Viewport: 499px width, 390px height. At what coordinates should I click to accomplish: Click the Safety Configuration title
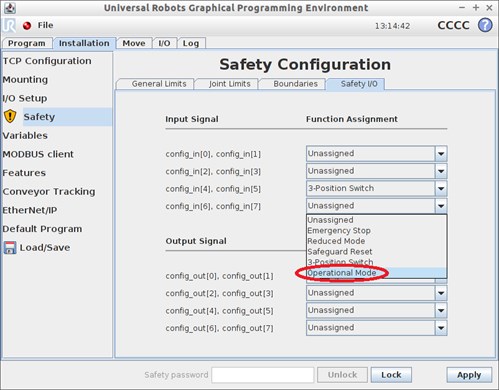305,64
